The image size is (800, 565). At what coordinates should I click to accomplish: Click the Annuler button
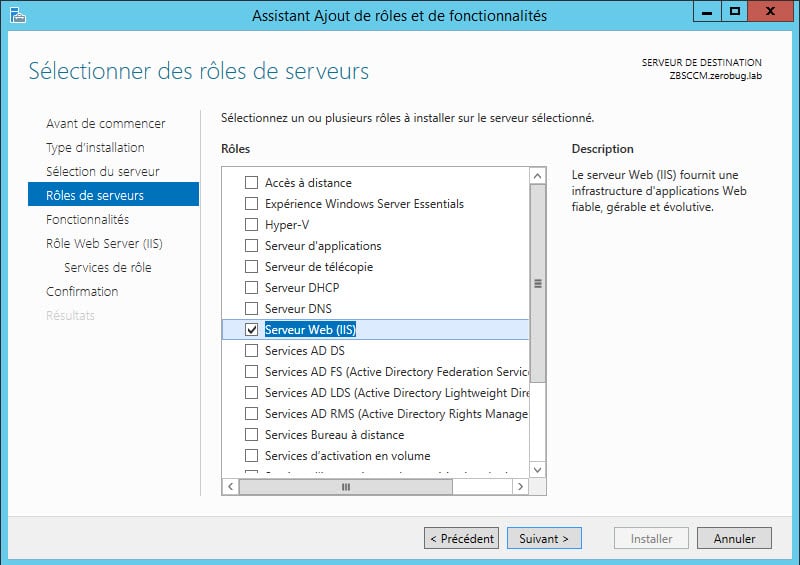734,538
